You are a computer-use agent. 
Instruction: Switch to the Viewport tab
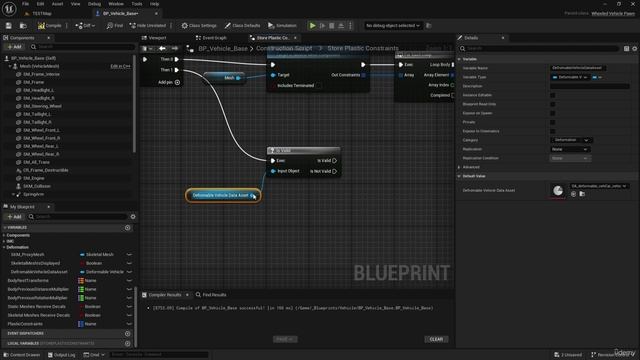pyautogui.click(x=154, y=38)
